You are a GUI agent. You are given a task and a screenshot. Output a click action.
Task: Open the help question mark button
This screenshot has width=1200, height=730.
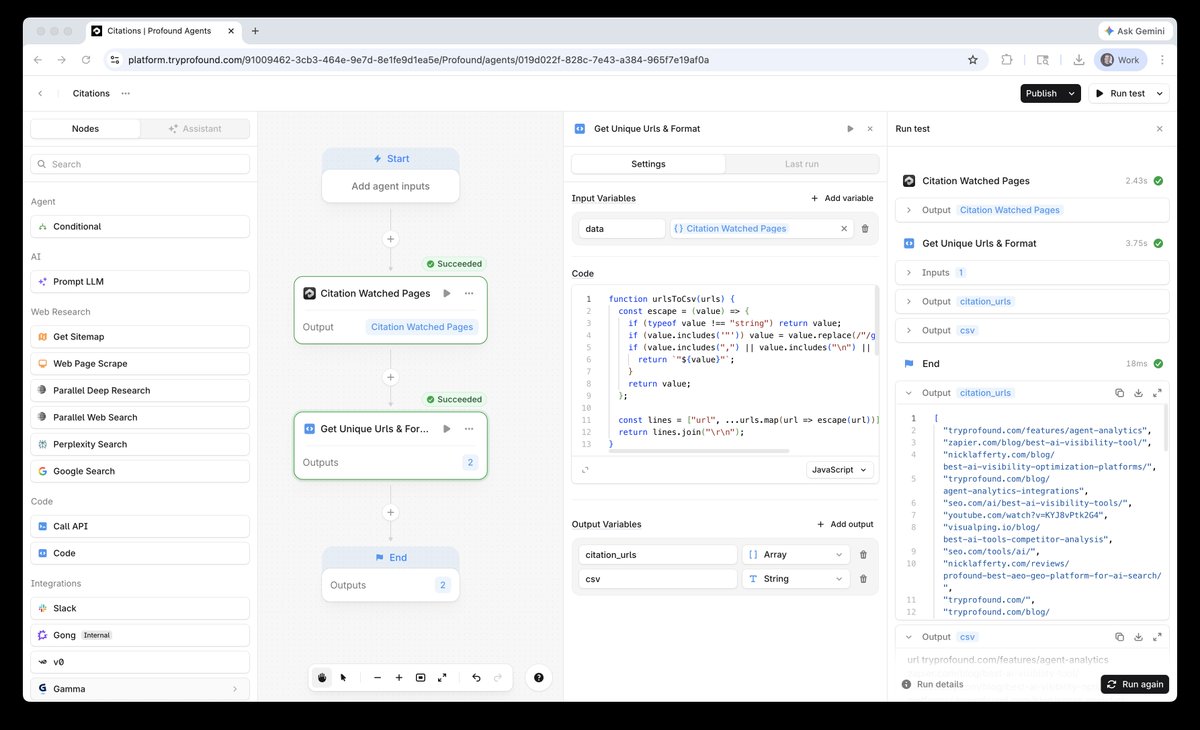539,678
